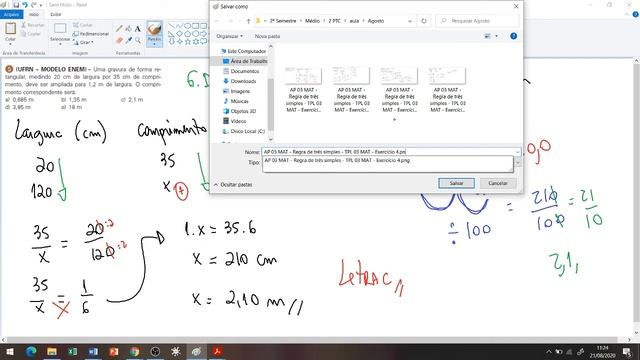640x360 pixels.
Task: Select Documentos in navigation pane
Action: coord(241,71)
